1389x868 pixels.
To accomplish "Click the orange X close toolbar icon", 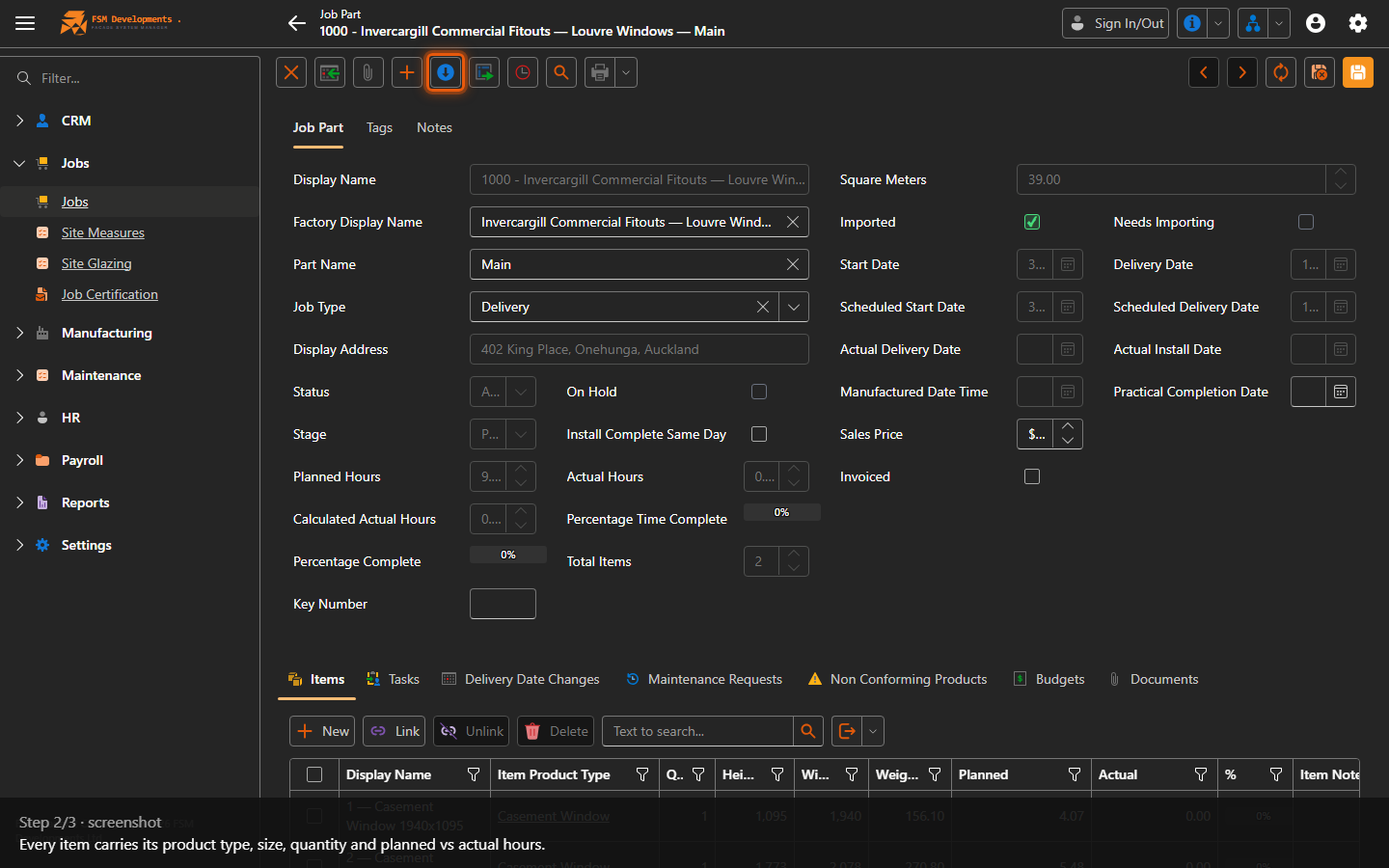I will coord(291,72).
